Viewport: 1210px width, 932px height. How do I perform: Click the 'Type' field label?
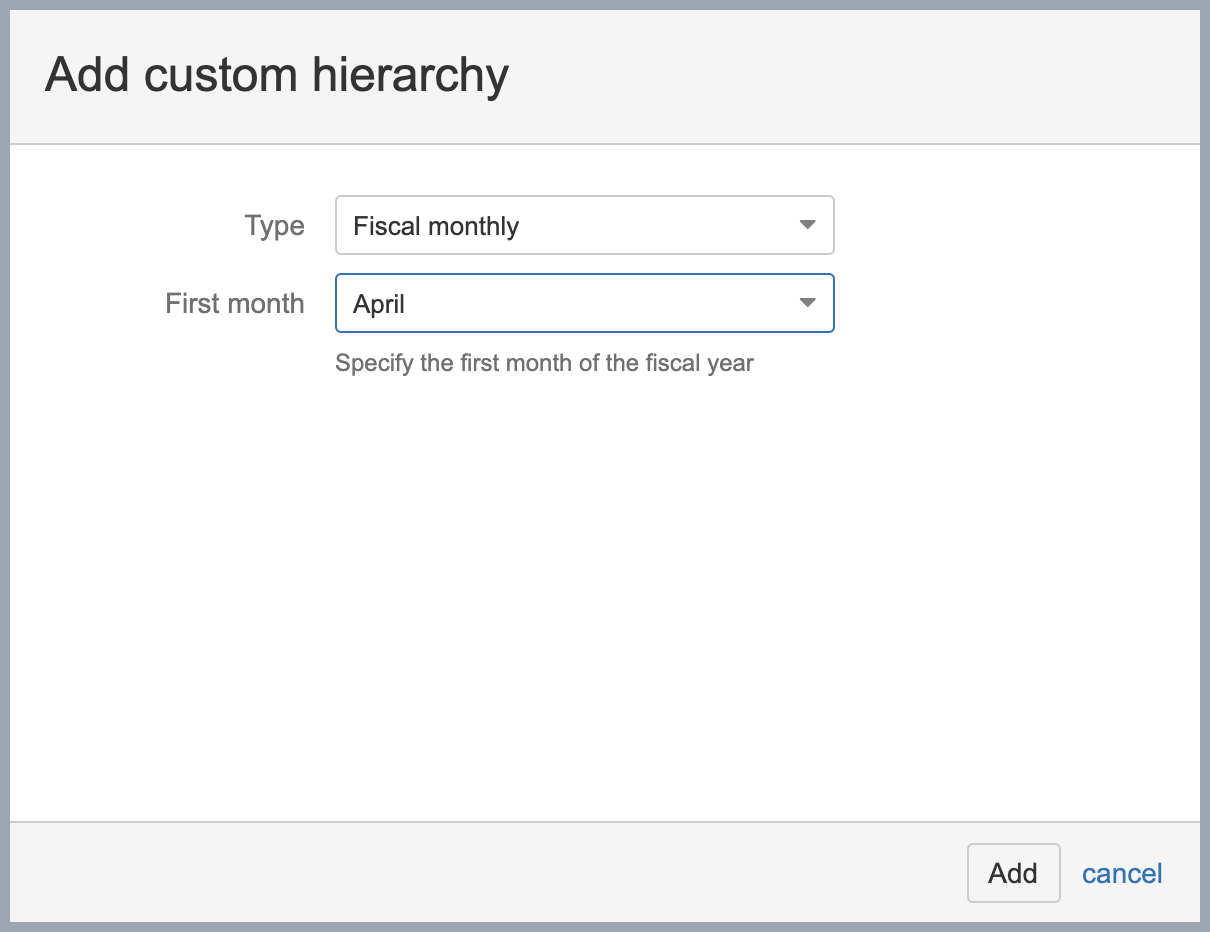pyautogui.click(x=274, y=225)
